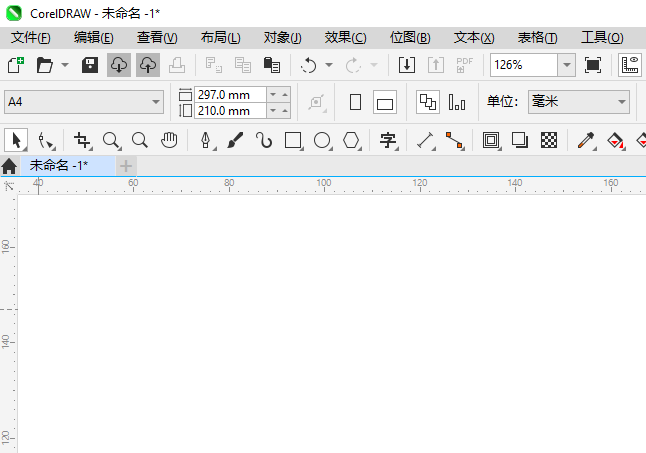Open the A4 page size dropdown
The width and height of the screenshot is (646, 453).
pyautogui.click(x=84, y=102)
